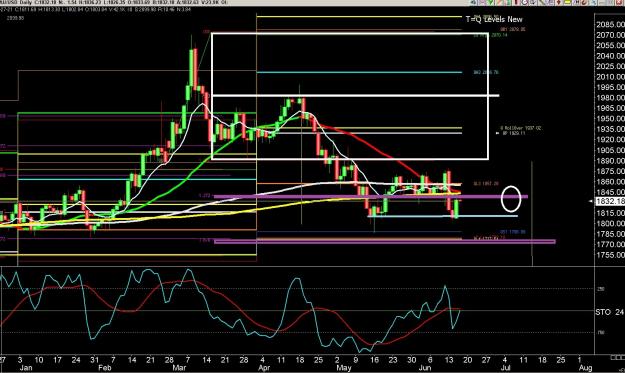Click the "T=Q Levels New" label

coord(494,19)
